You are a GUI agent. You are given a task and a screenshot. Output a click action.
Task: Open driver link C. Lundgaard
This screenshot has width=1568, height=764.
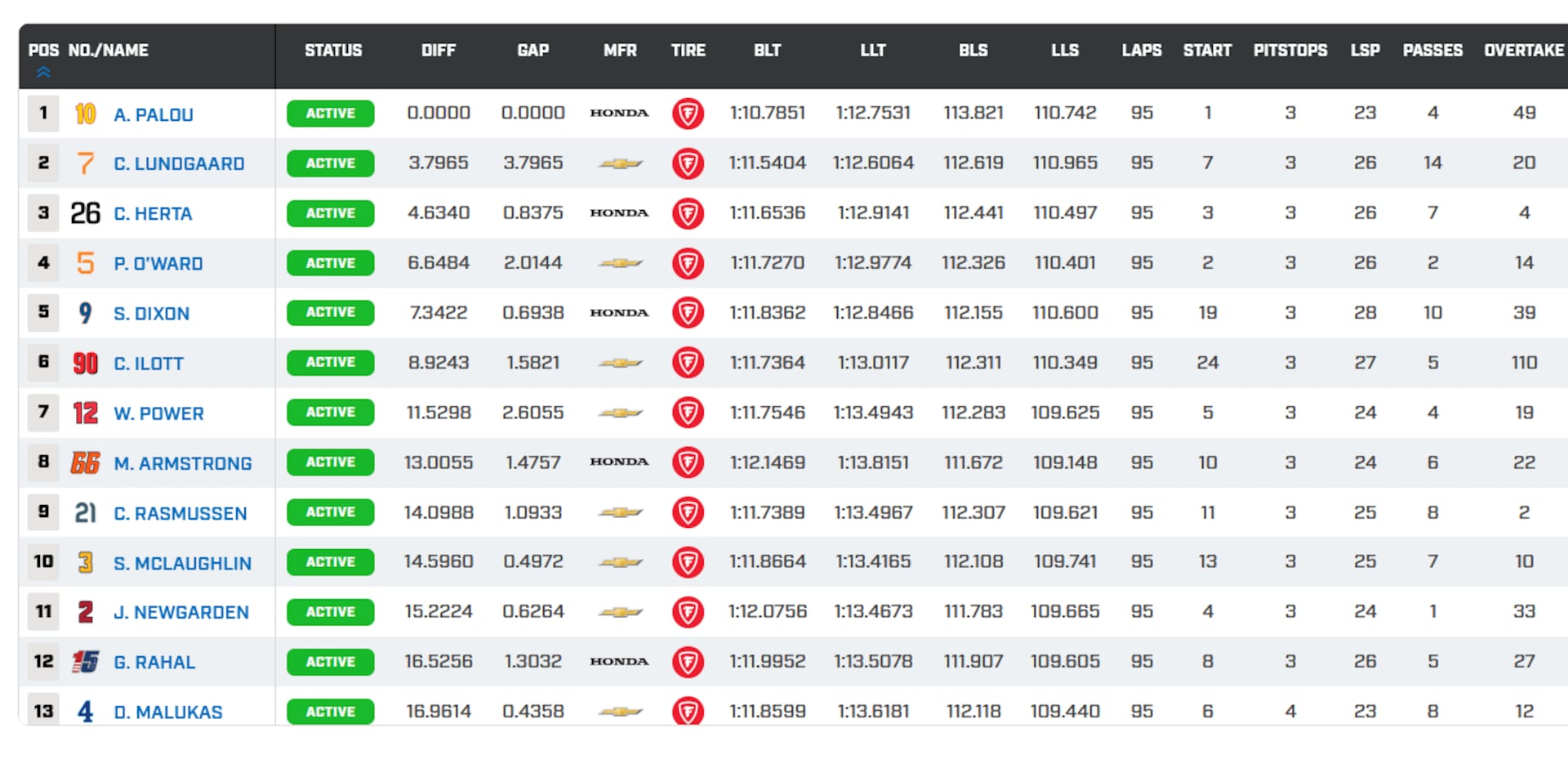point(179,164)
